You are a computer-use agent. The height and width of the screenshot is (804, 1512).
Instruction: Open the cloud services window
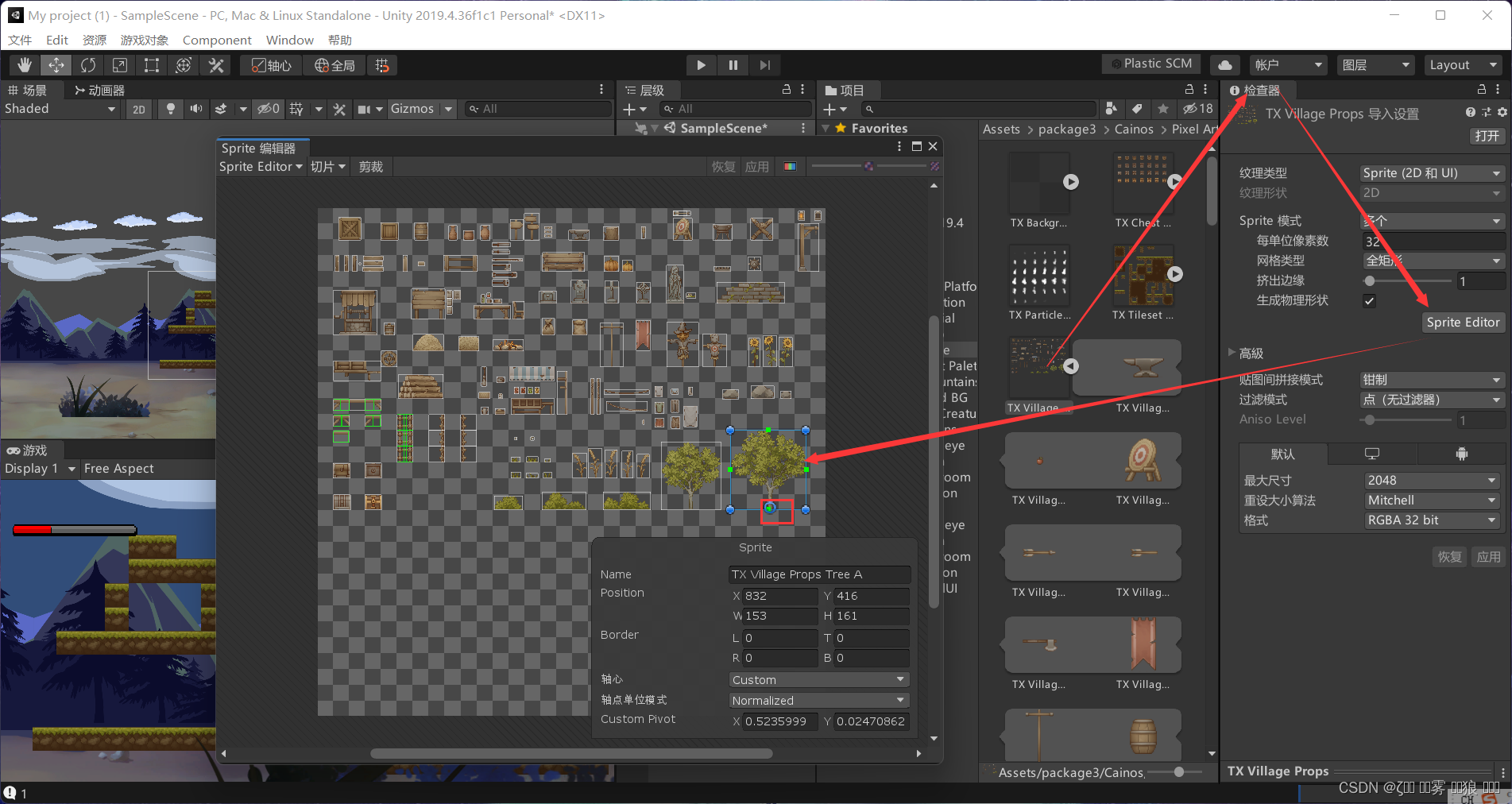[1226, 65]
